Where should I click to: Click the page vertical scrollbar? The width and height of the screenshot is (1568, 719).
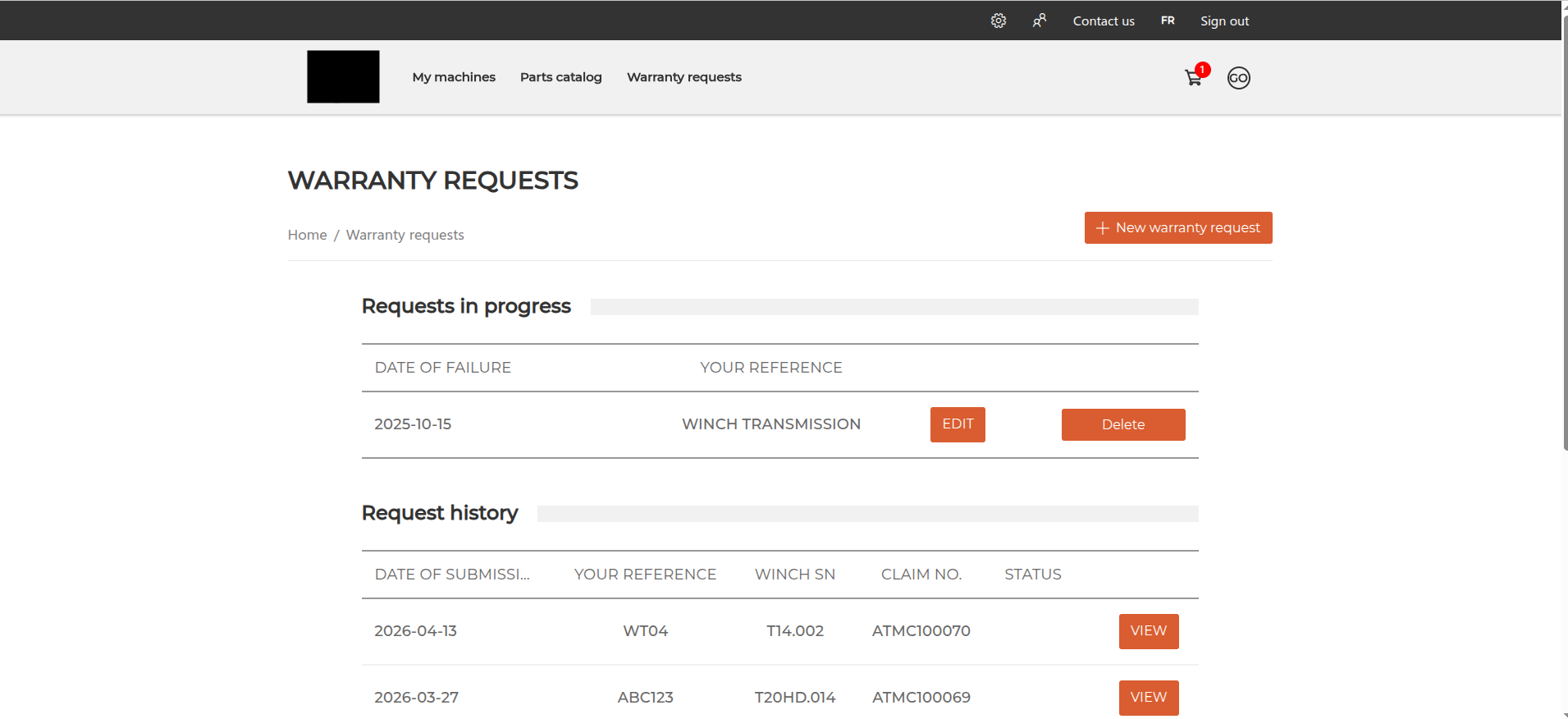point(1564,230)
